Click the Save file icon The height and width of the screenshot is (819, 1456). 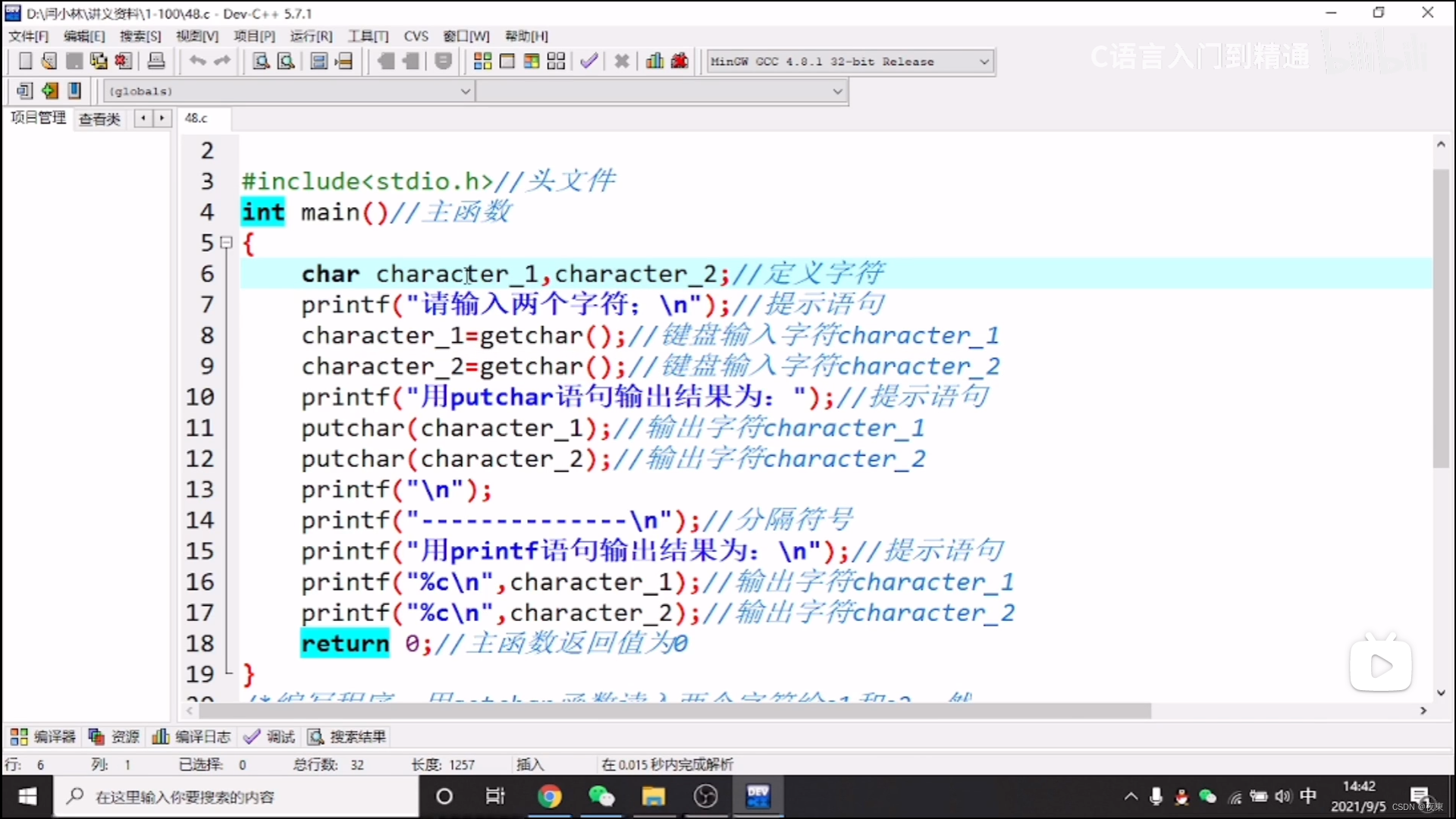pyautogui.click(x=74, y=61)
